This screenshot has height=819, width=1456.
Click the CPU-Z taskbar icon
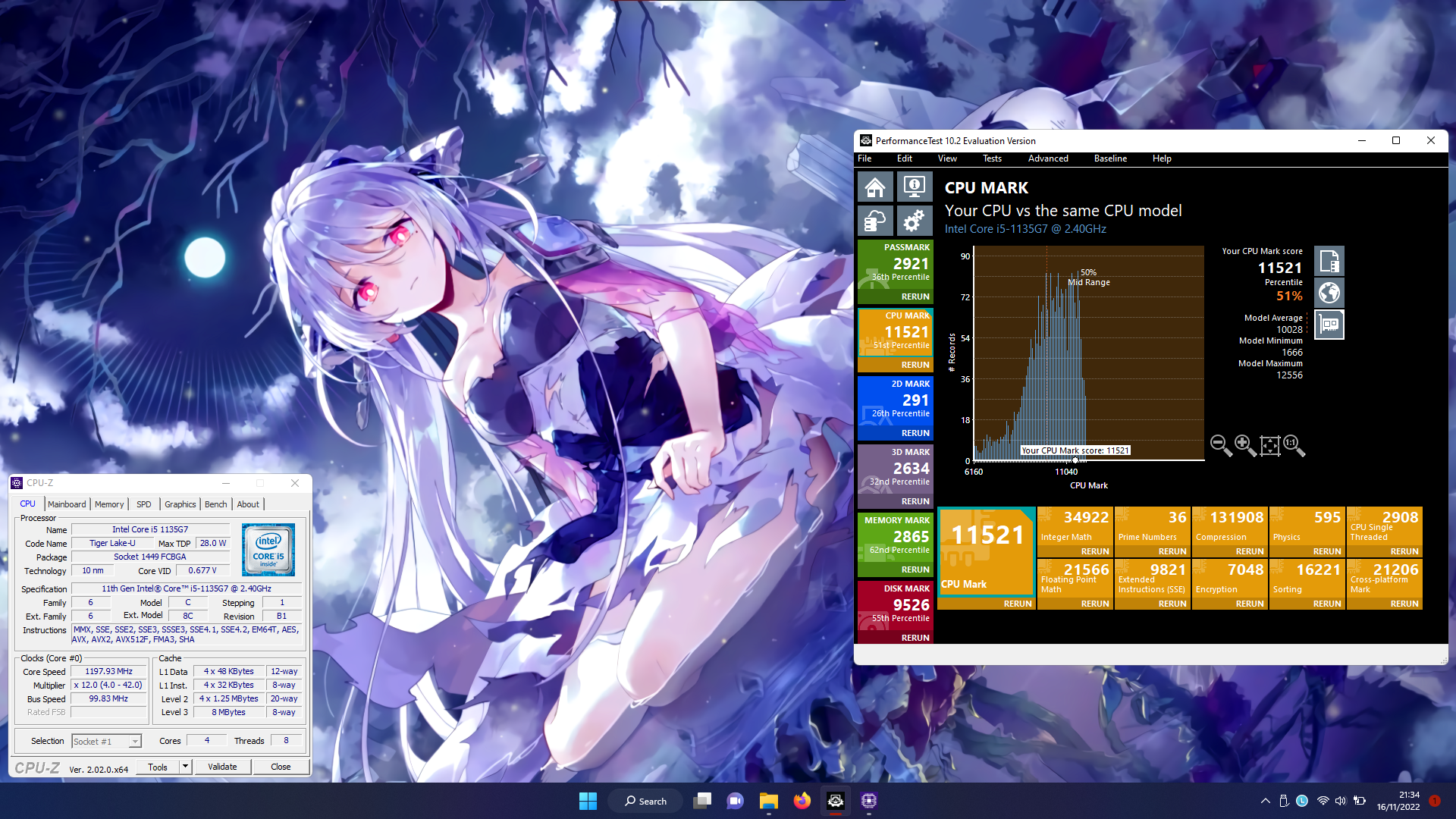coord(869,801)
